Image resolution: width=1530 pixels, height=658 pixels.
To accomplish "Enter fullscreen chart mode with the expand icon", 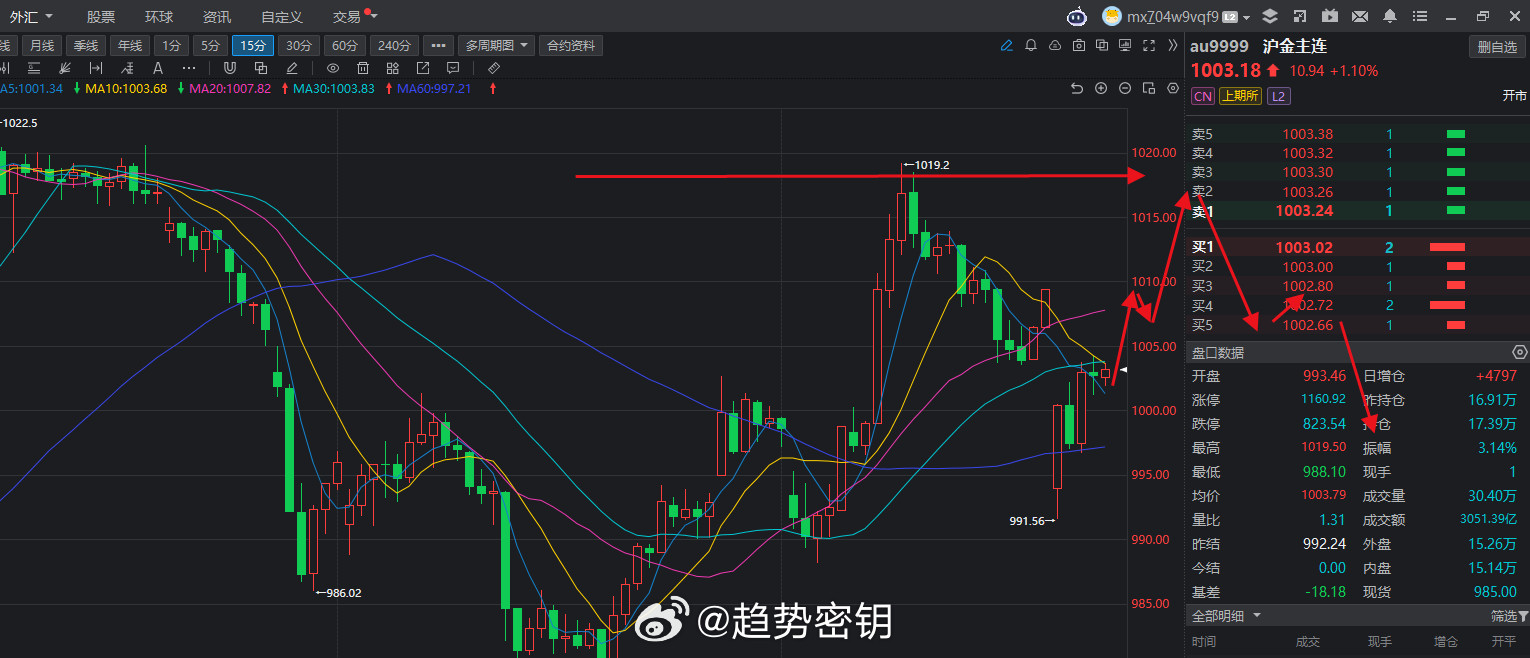I will 1147,45.
